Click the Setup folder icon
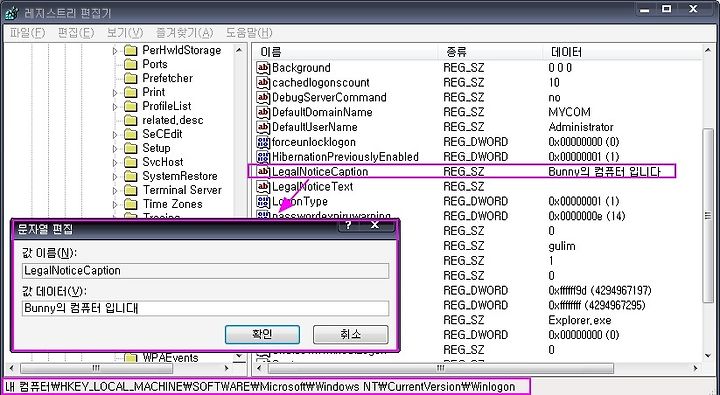 (131, 148)
